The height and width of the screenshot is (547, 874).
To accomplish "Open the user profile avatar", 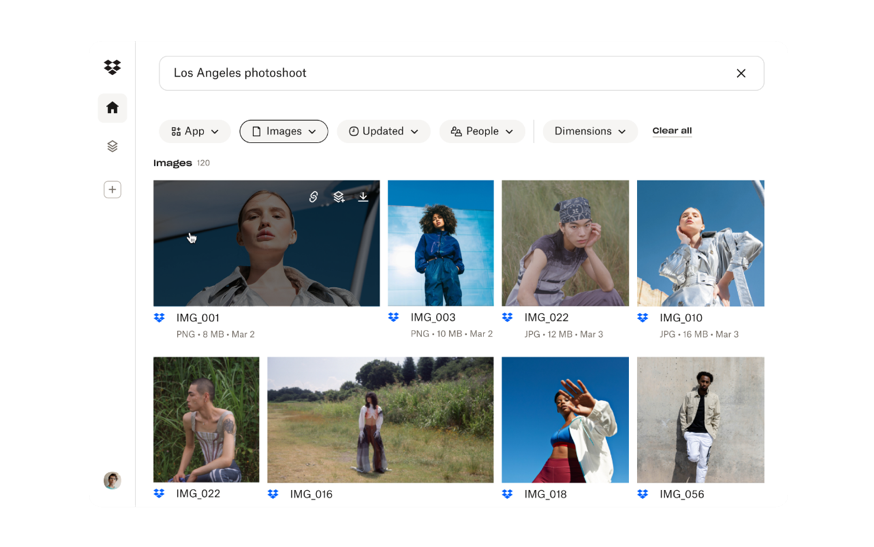I will 112,480.
